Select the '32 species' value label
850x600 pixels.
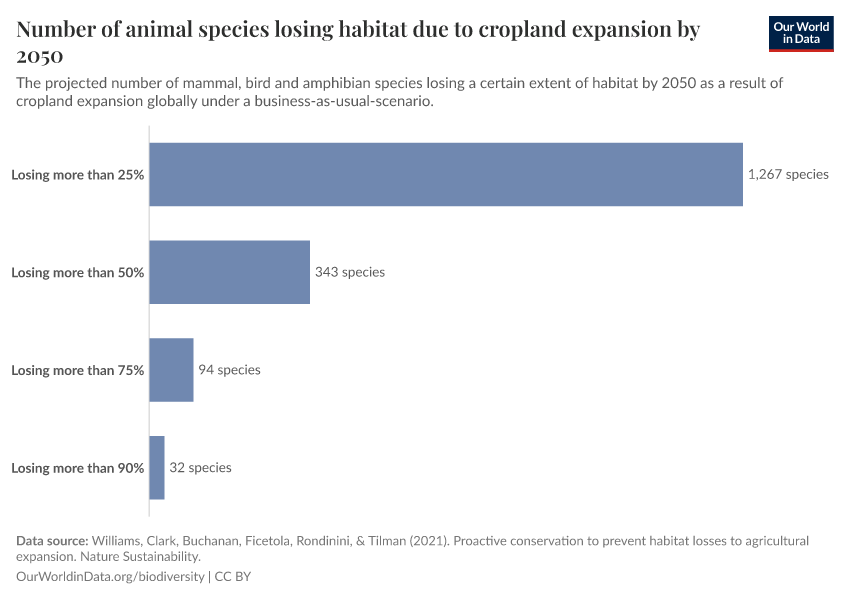(200, 468)
